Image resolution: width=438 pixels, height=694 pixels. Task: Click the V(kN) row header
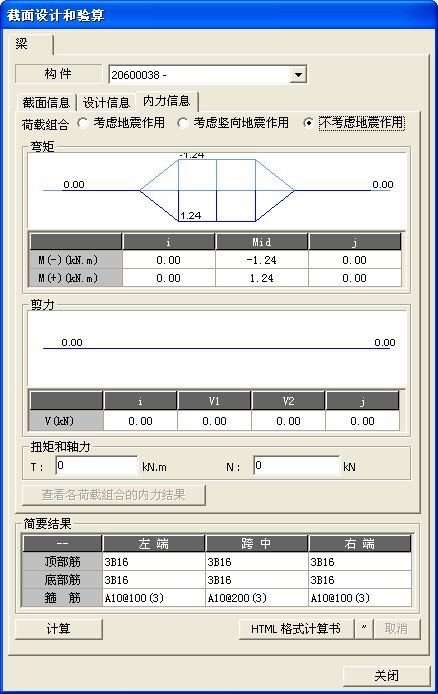[66, 420]
